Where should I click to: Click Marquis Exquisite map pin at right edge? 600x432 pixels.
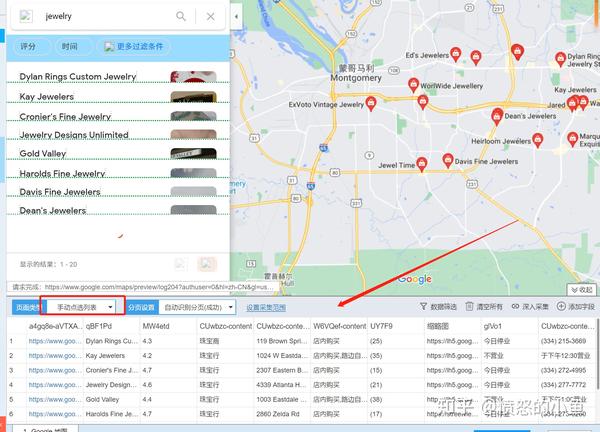[572, 139]
